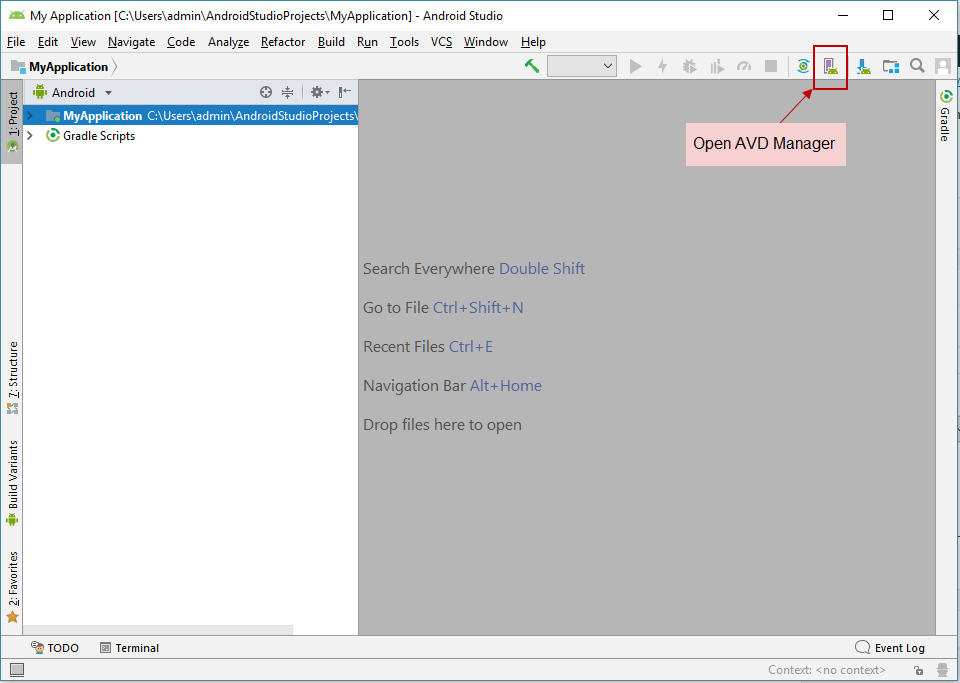Click the lock read-only status icon

coord(918,670)
